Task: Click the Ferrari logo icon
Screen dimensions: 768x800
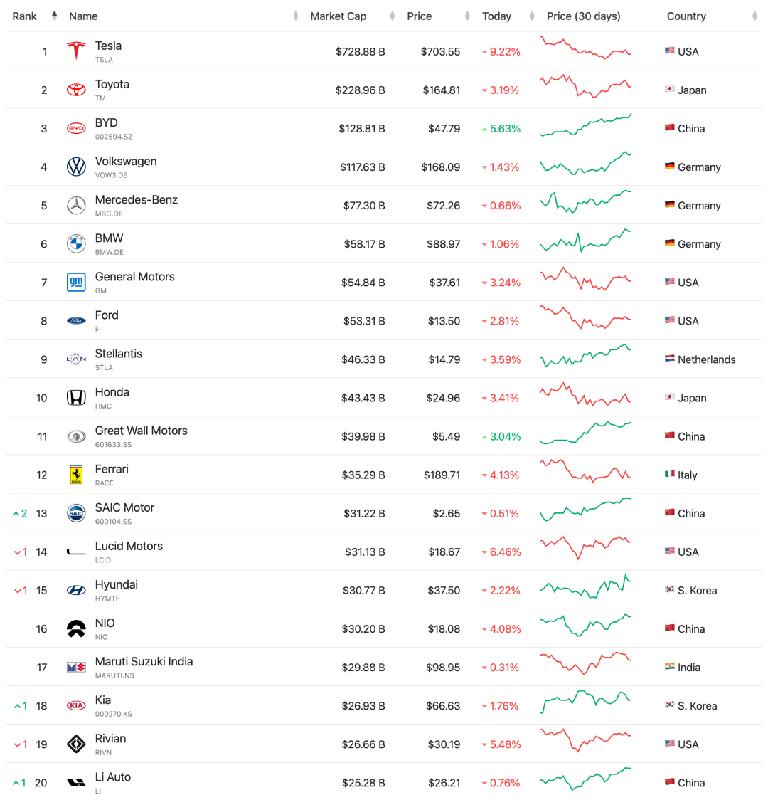Action: pyautogui.click(x=76, y=474)
